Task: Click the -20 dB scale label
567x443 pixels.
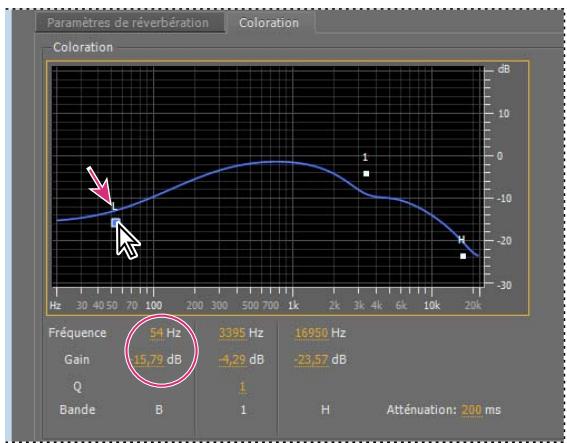Action: [x=504, y=241]
